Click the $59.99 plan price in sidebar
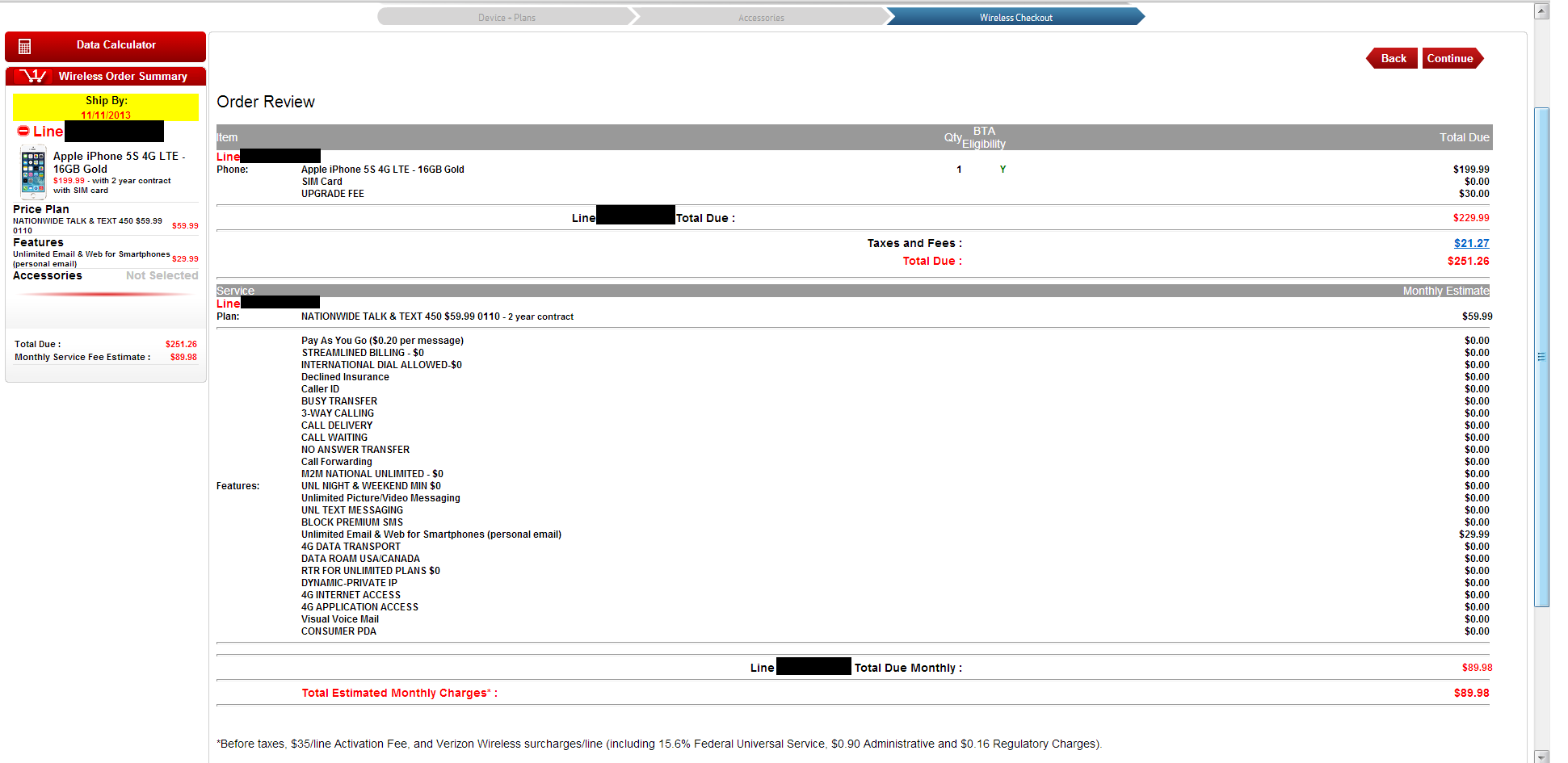Viewport: 1568px width, 763px height. [185, 226]
